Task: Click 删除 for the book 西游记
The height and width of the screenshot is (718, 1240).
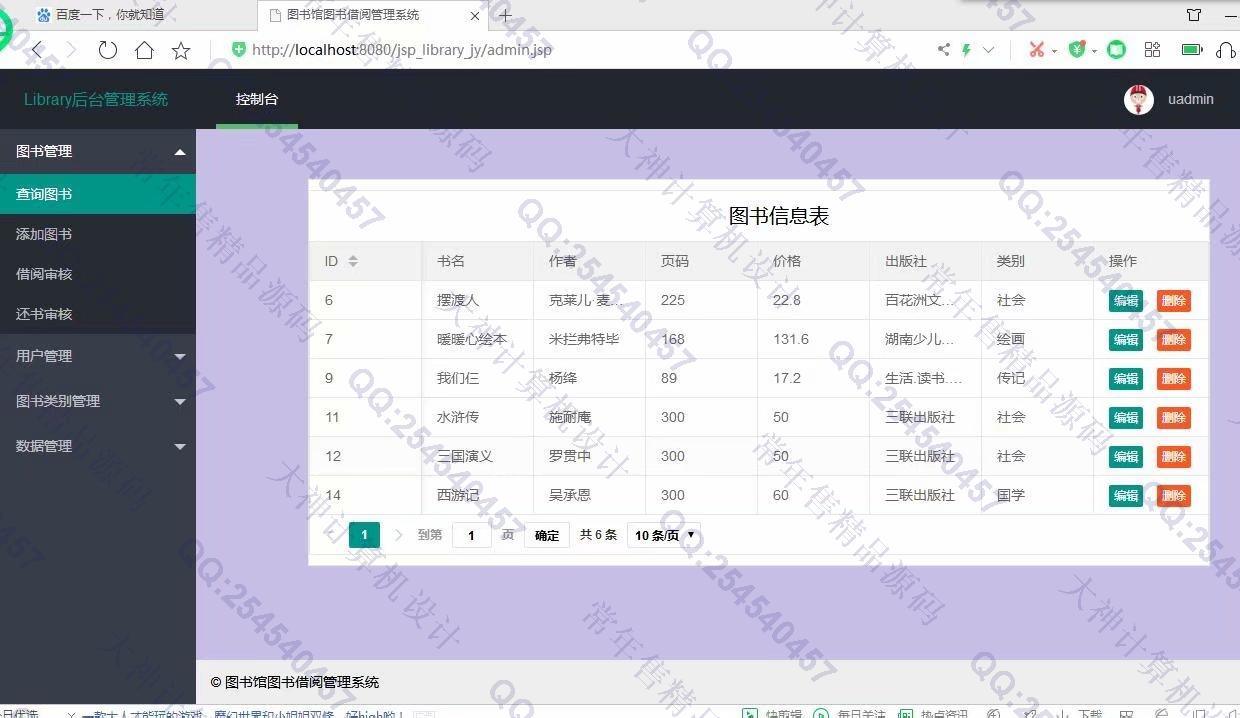Action: [1174, 496]
